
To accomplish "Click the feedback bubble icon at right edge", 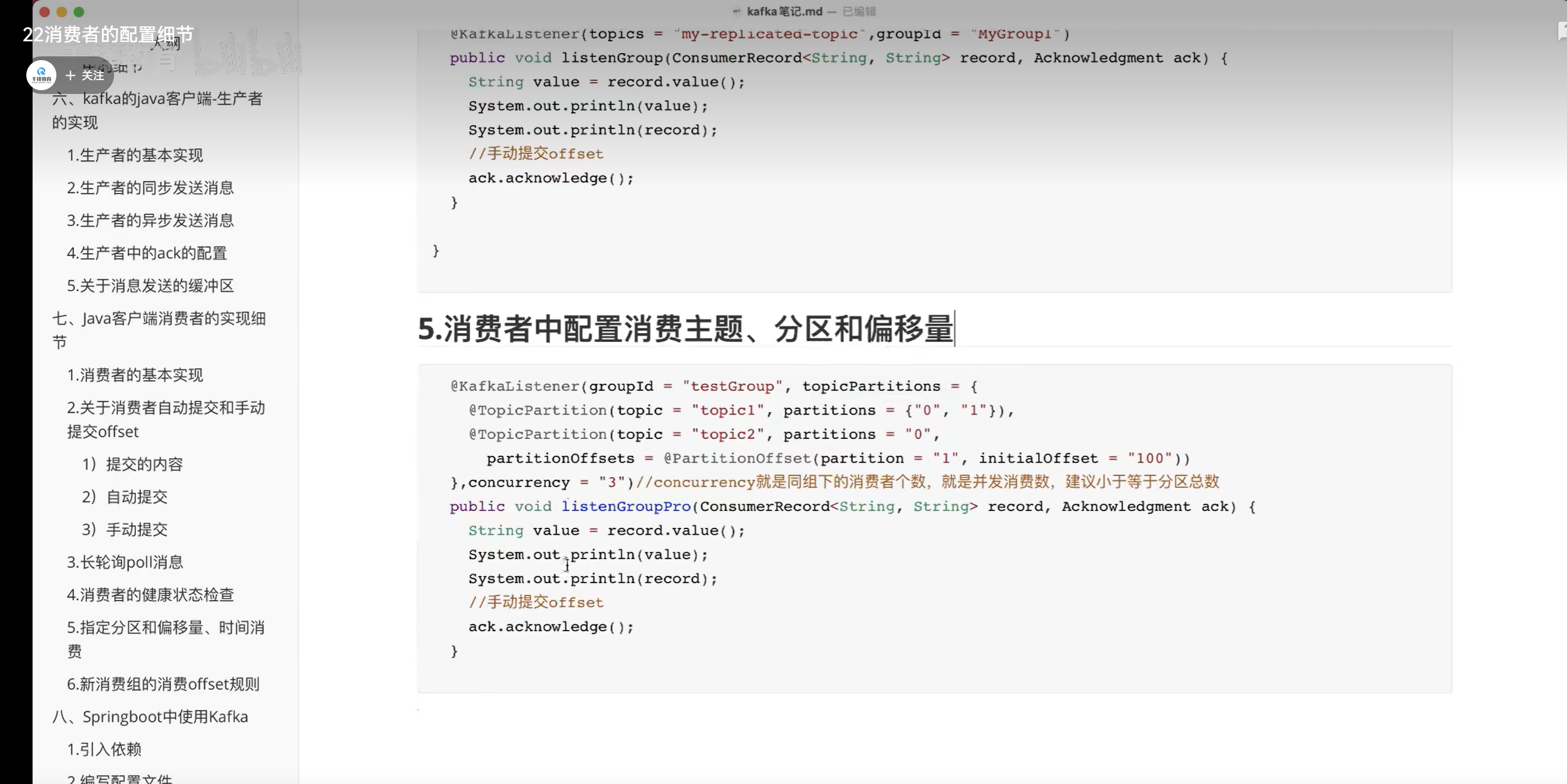I will 1561,31.
